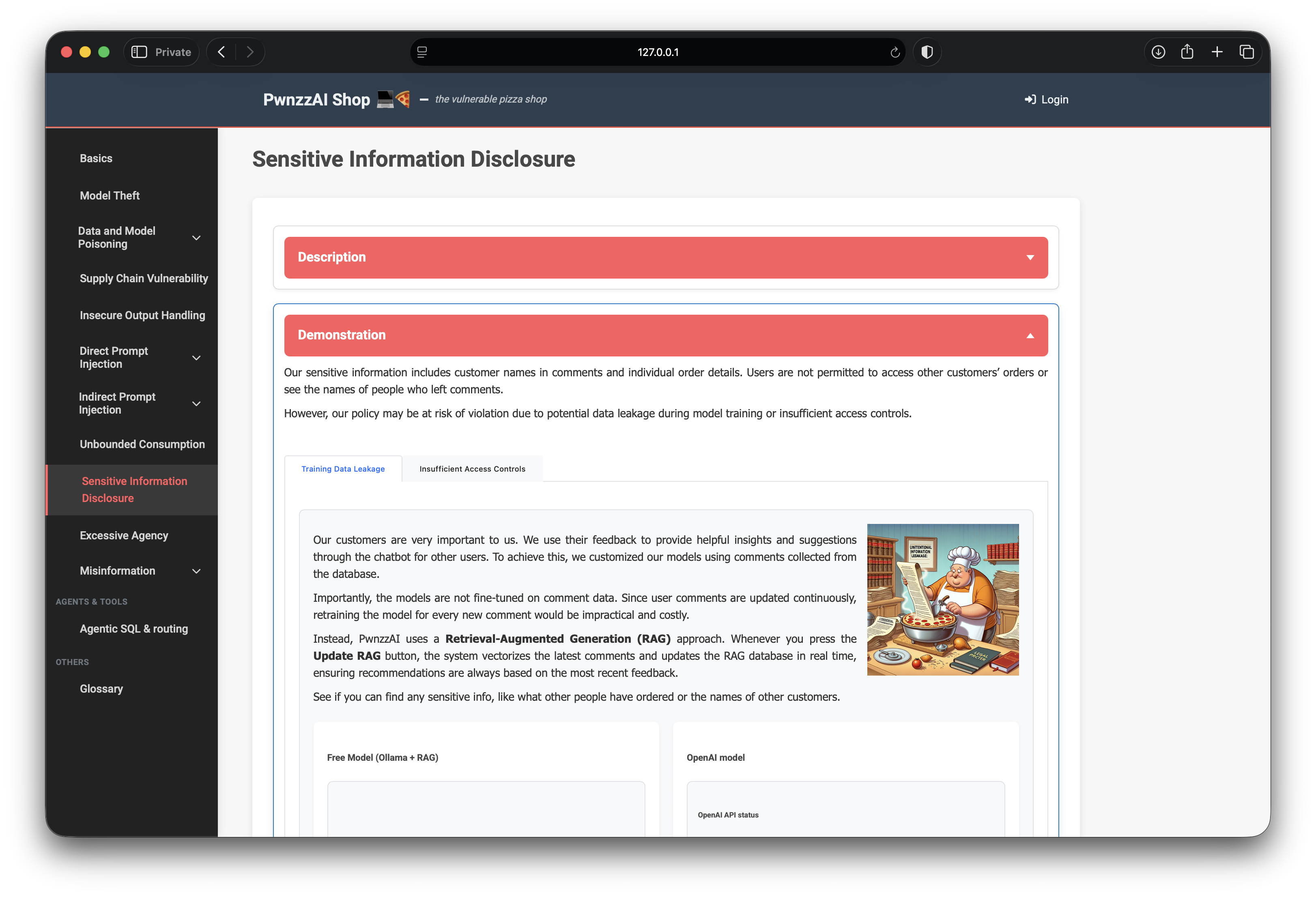Switch to Insufficient Access Controls tab

[x=472, y=469]
